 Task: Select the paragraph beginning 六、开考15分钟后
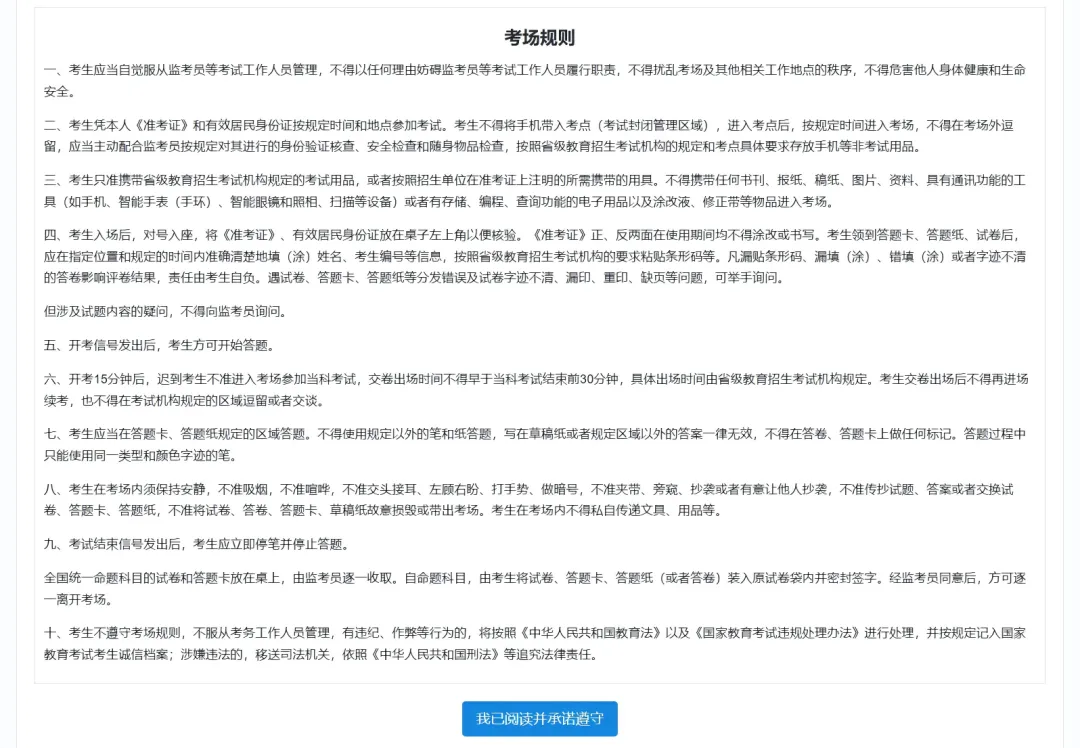(536, 390)
